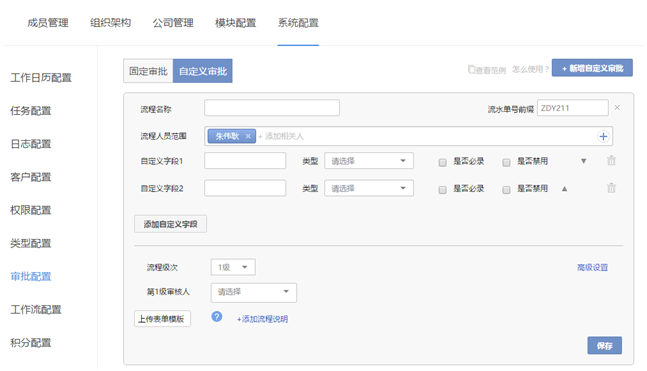647x371 pixels.
Task: Open 客户配置 in the sidebar
Action: click(x=31, y=177)
